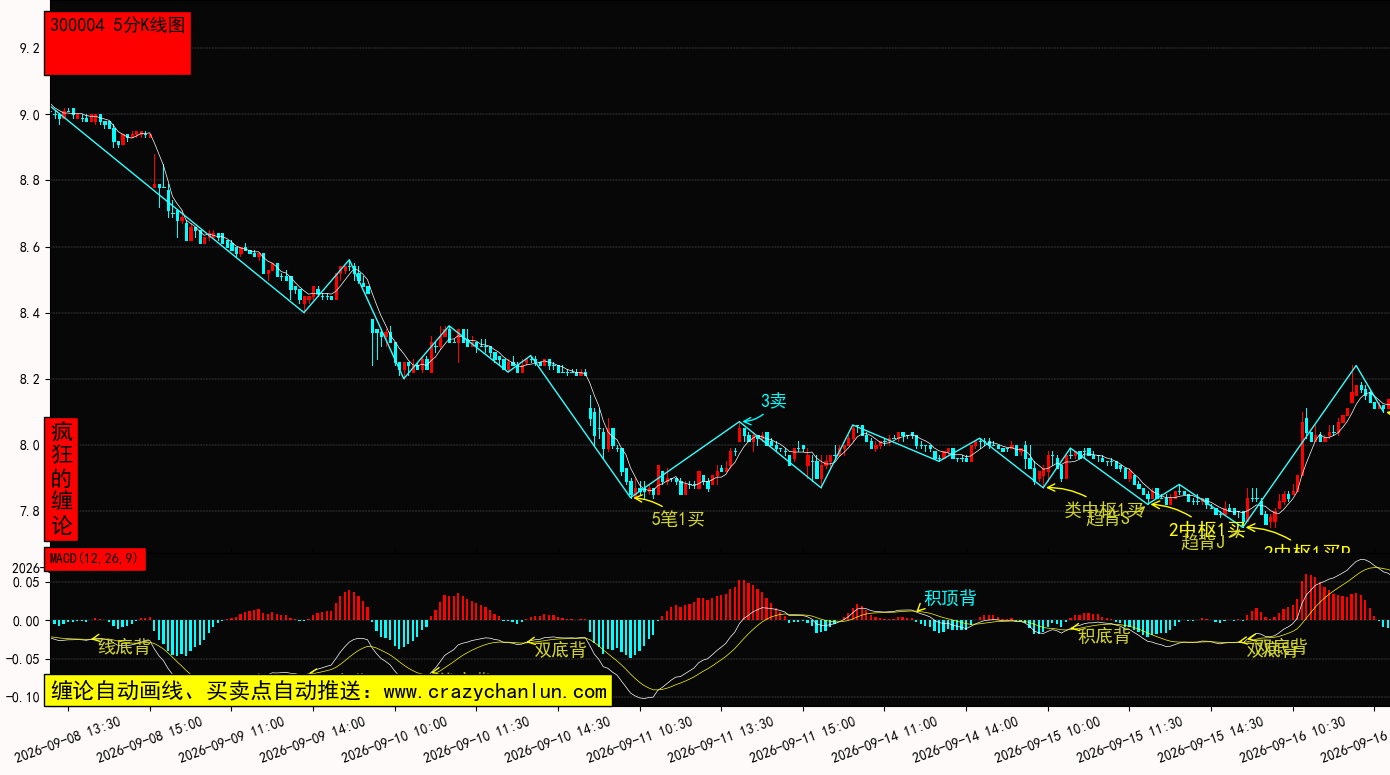
Task: Click the 类中枢1买 annotation label
Action: tap(1104, 509)
